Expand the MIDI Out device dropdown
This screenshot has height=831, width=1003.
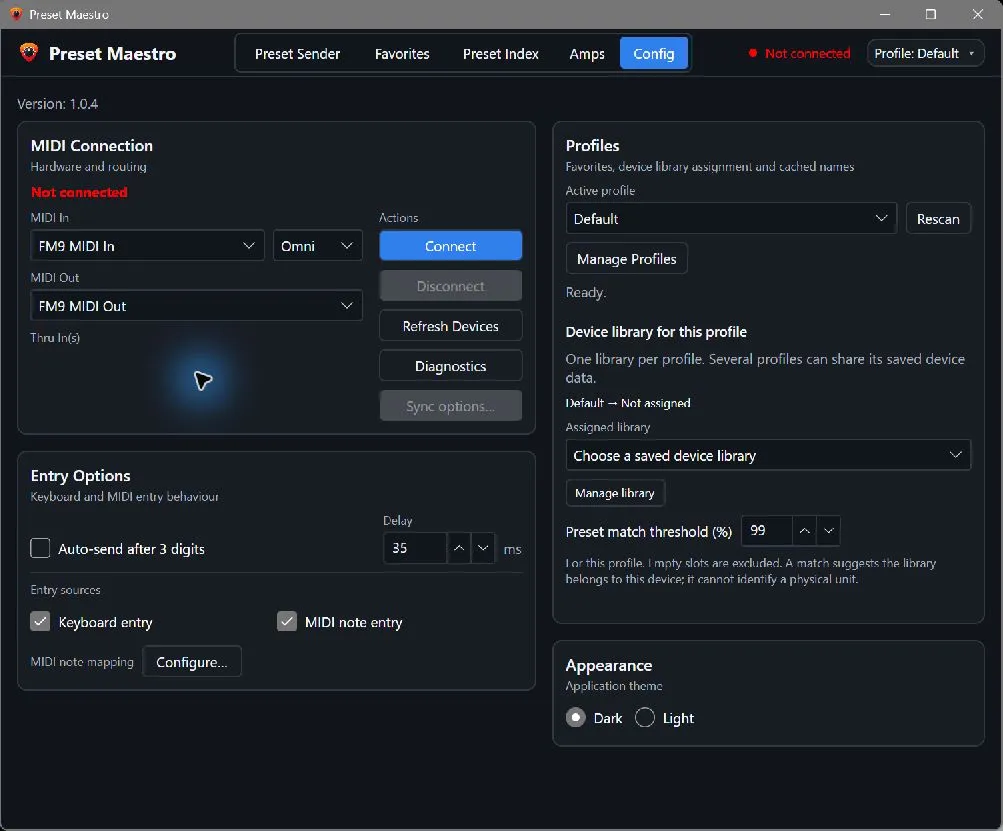click(x=196, y=306)
